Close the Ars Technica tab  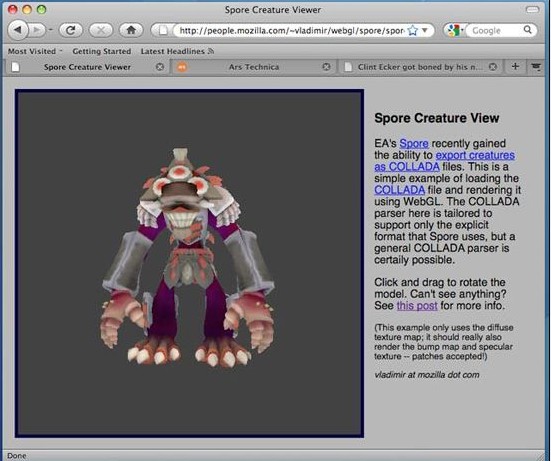click(x=326, y=66)
